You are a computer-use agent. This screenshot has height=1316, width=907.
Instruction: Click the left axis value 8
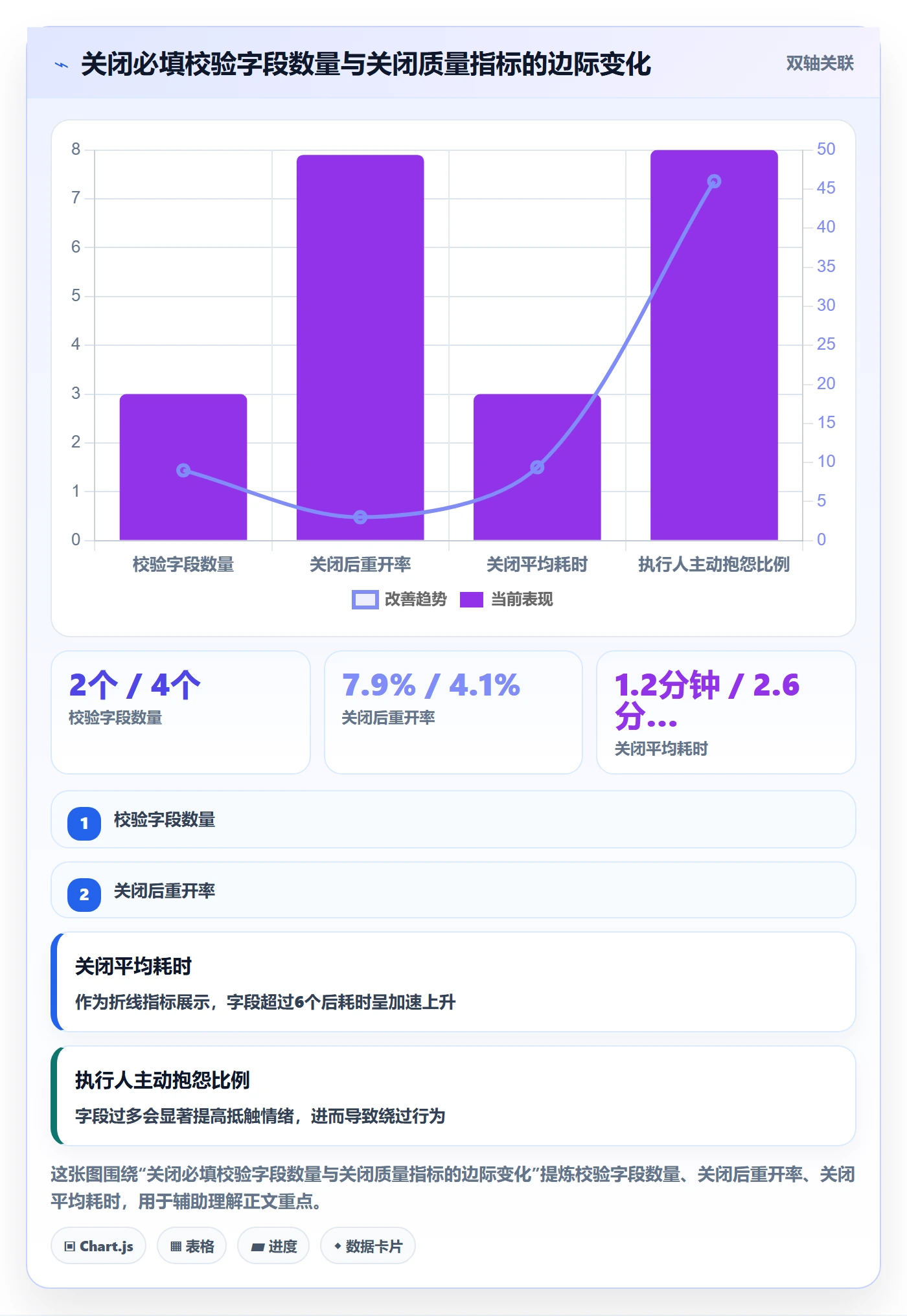(76, 150)
